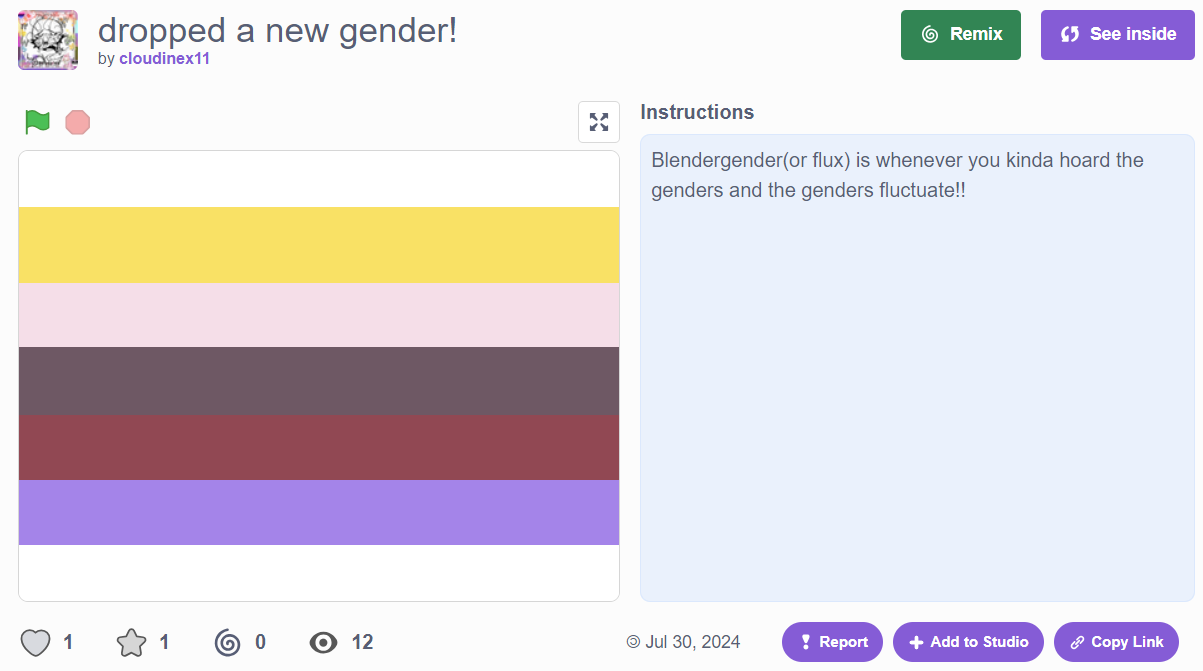The width and height of the screenshot is (1203, 671).
Task: Click the maroon stripe on the stage
Action: pos(319,447)
